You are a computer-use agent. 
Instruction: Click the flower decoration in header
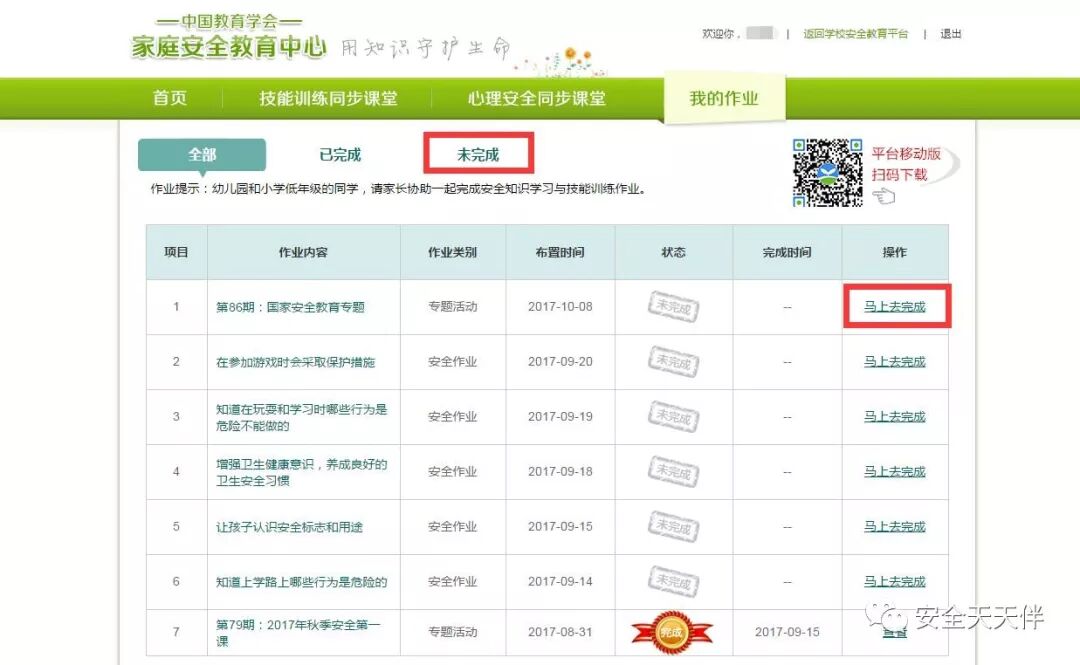570,60
